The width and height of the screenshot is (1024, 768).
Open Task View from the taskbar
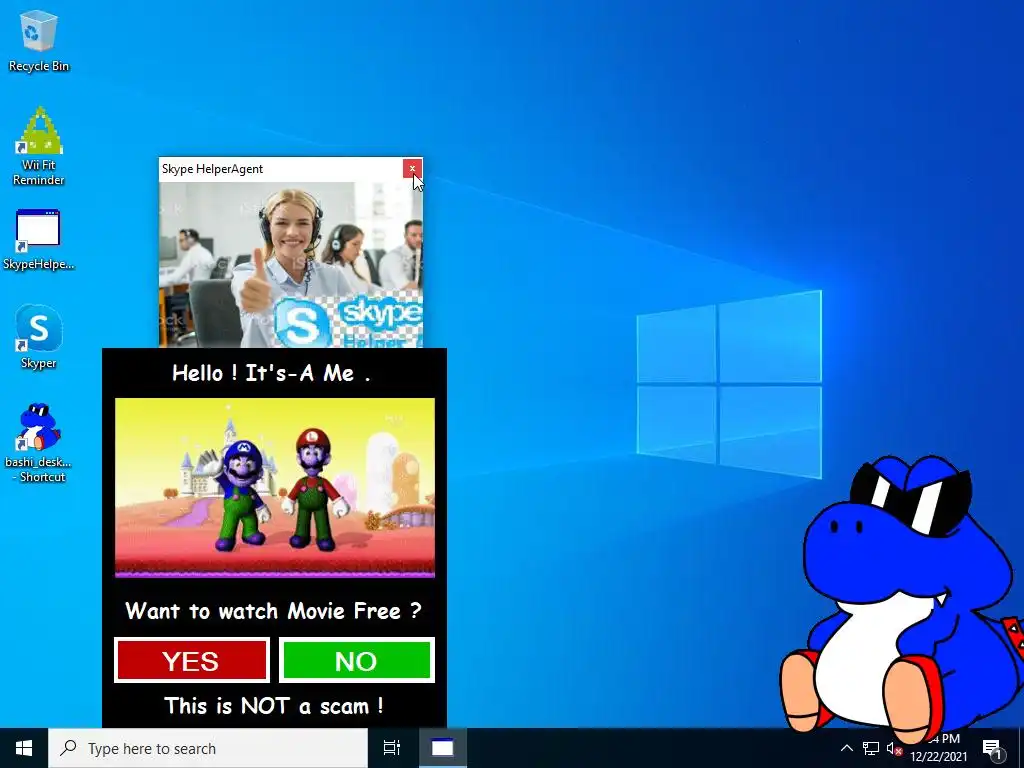(392, 748)
